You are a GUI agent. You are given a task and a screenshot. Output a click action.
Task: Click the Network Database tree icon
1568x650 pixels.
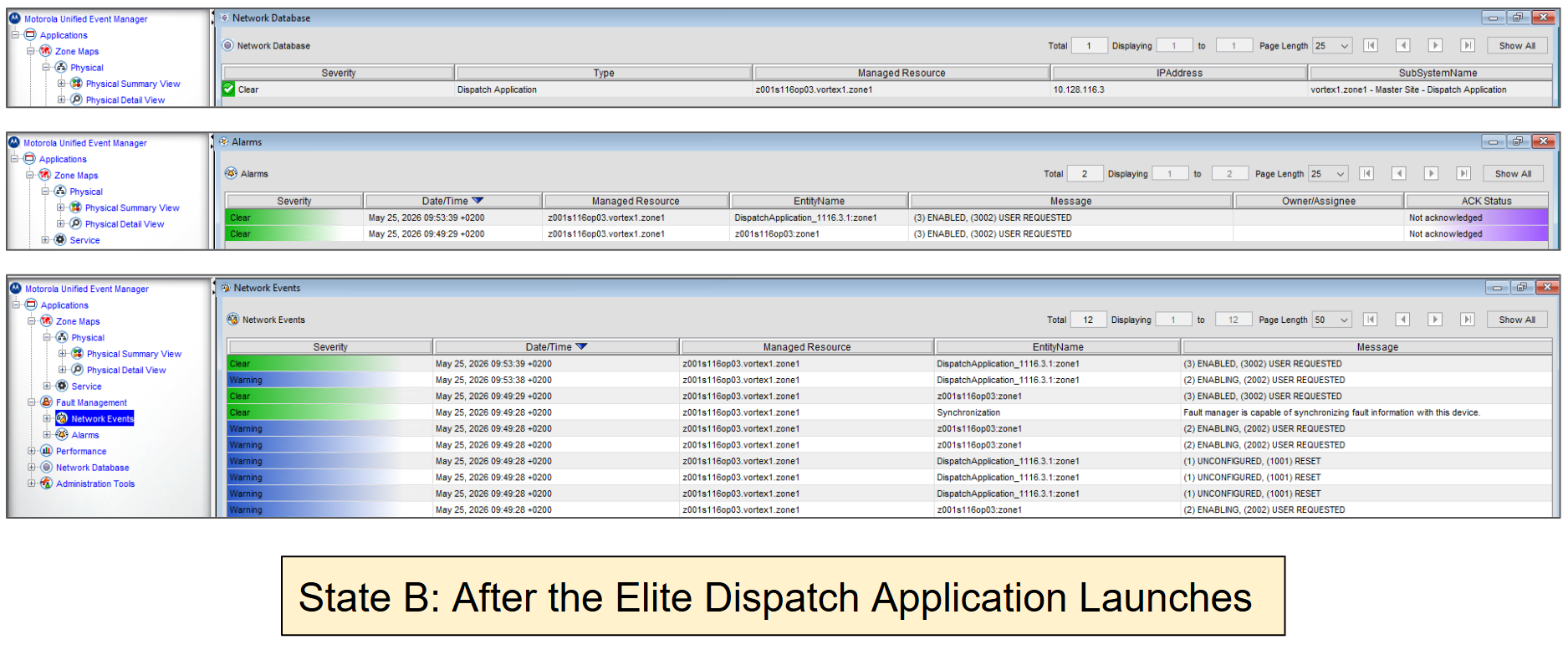click(x=46, y=468)
